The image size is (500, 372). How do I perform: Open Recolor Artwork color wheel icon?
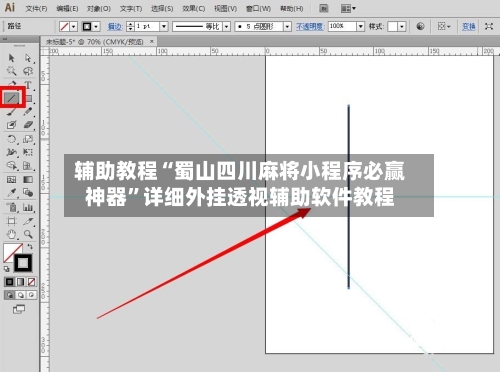421,26
